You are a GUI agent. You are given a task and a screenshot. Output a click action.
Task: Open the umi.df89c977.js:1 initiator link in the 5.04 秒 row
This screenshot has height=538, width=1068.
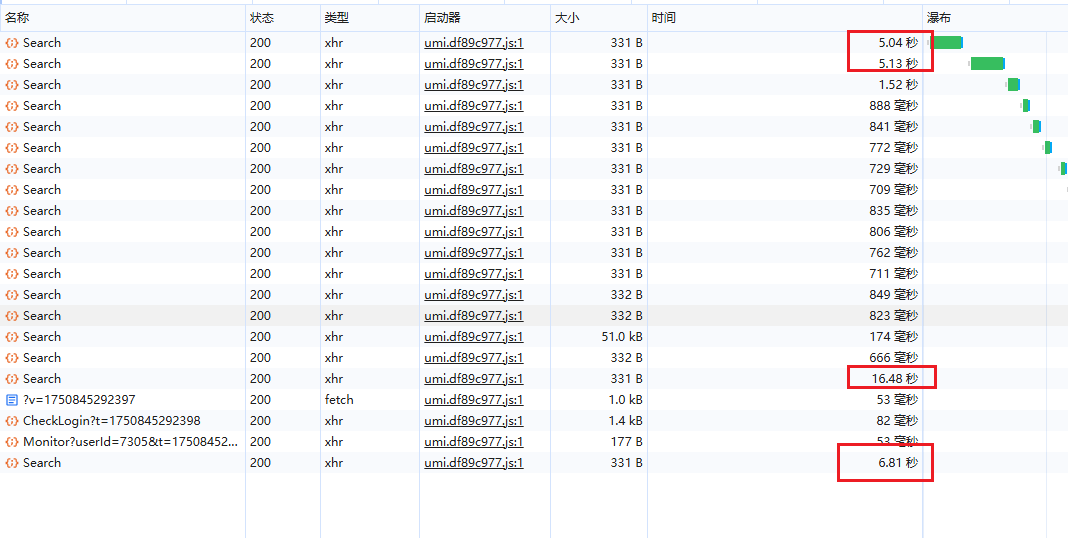pyautogui.click(x=473, y=43)
